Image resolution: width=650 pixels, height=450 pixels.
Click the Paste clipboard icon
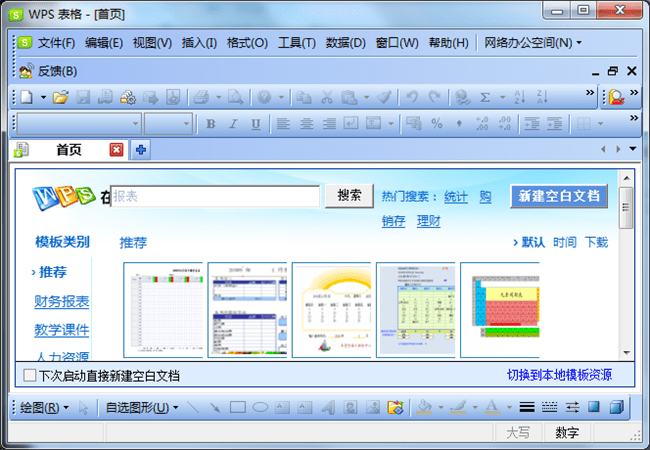point(349,97)
